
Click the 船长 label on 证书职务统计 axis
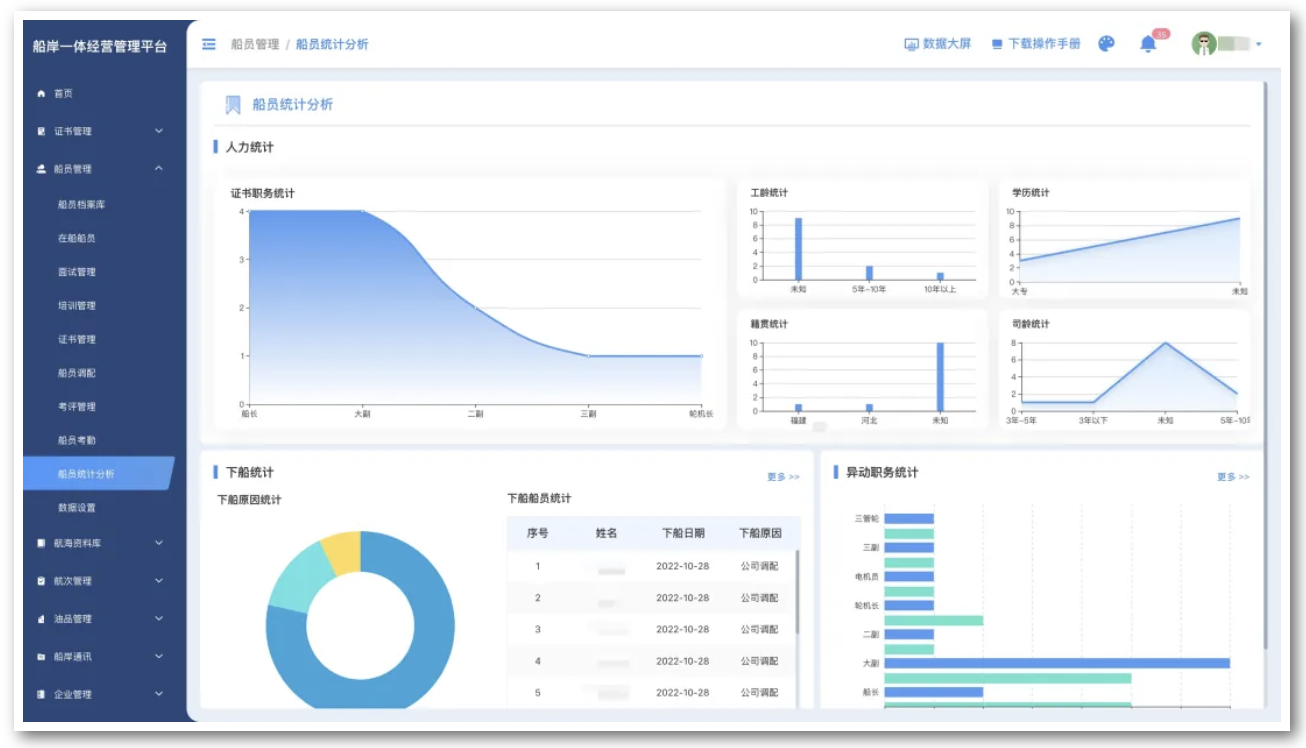pos(248,413)
